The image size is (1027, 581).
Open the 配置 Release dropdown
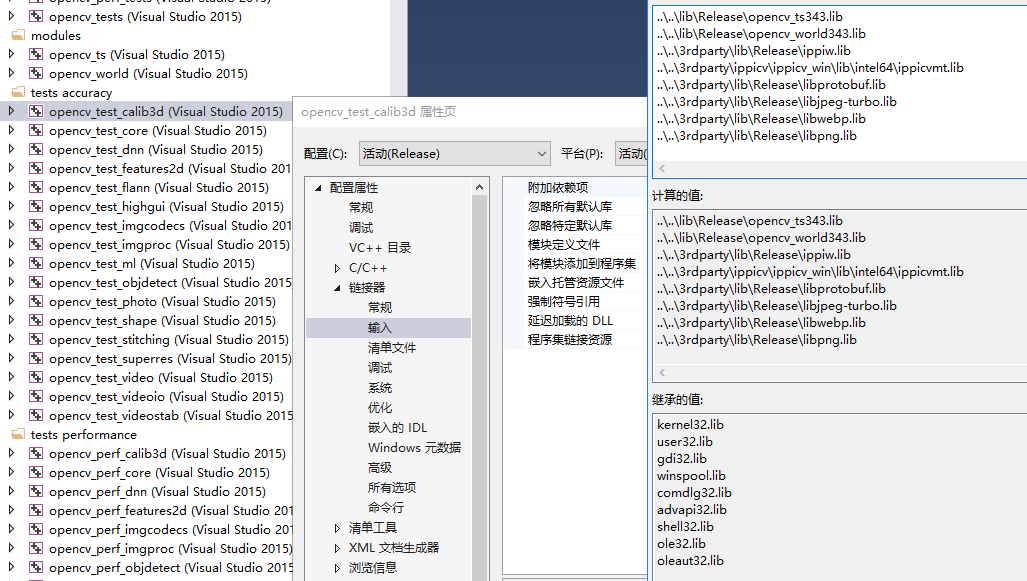455,154
